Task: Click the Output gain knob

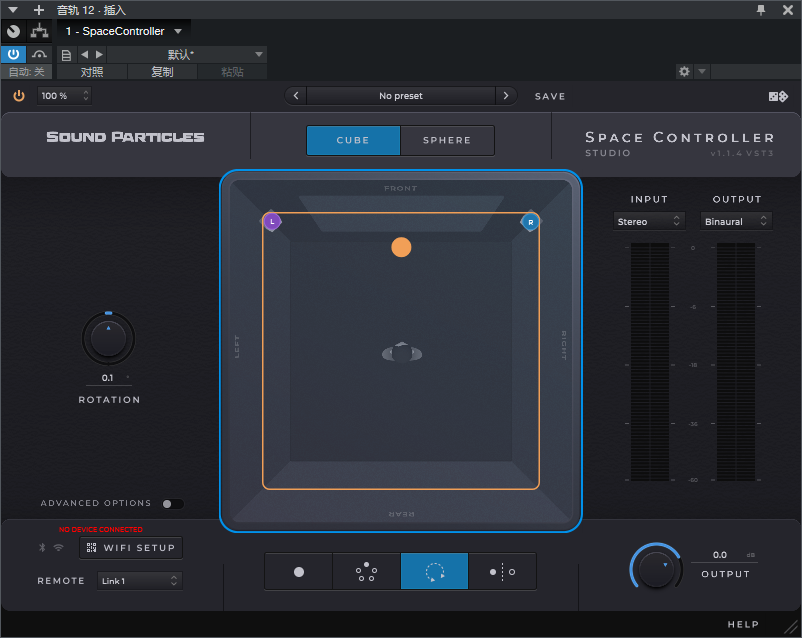Action: coord(656,569)
